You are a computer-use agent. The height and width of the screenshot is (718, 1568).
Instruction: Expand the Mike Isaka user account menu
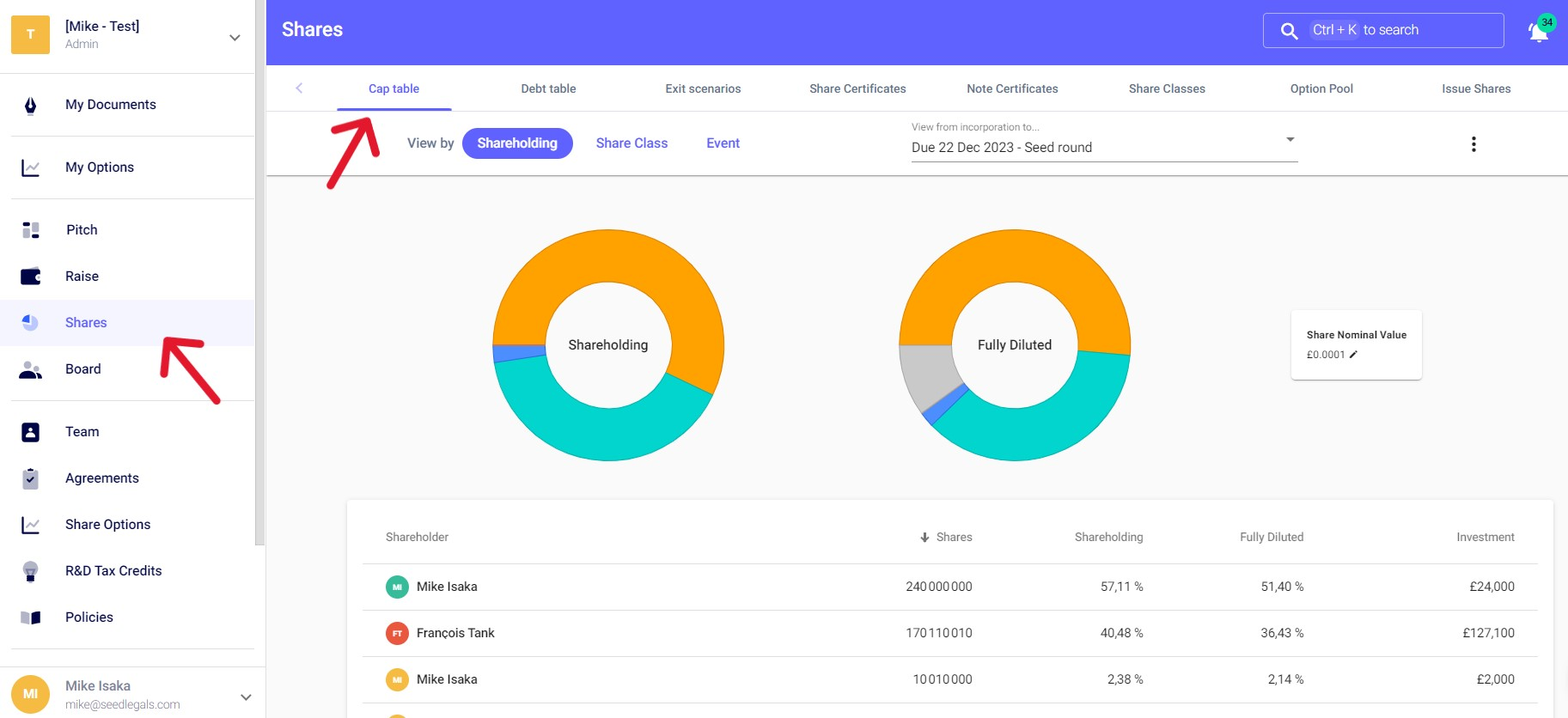point(246,697)
